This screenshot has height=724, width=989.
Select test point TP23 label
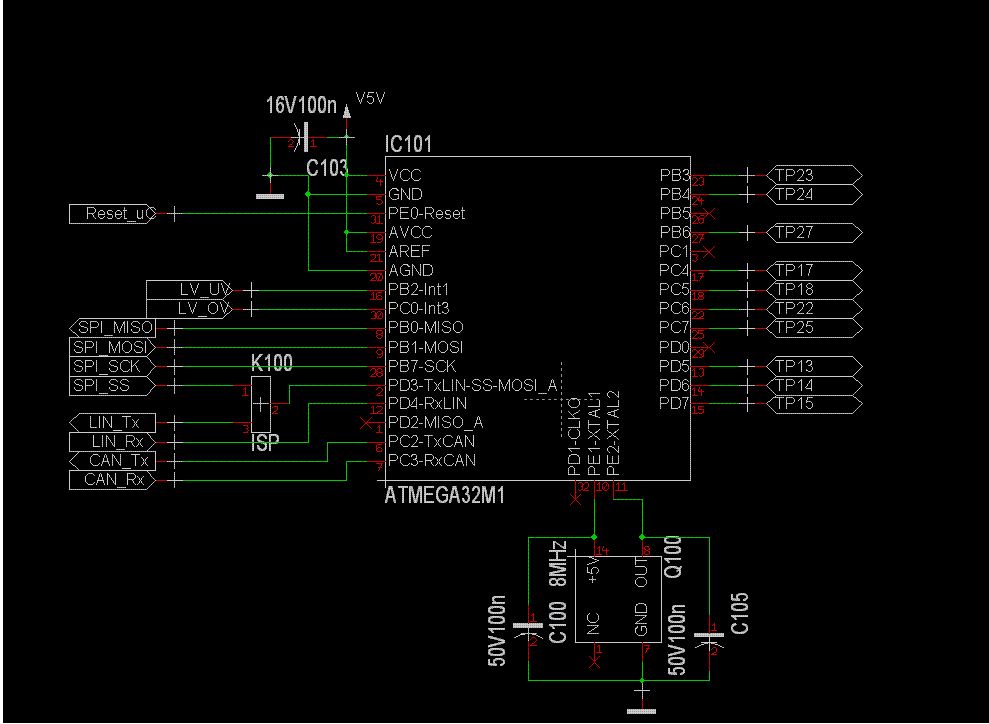point(814,175)
